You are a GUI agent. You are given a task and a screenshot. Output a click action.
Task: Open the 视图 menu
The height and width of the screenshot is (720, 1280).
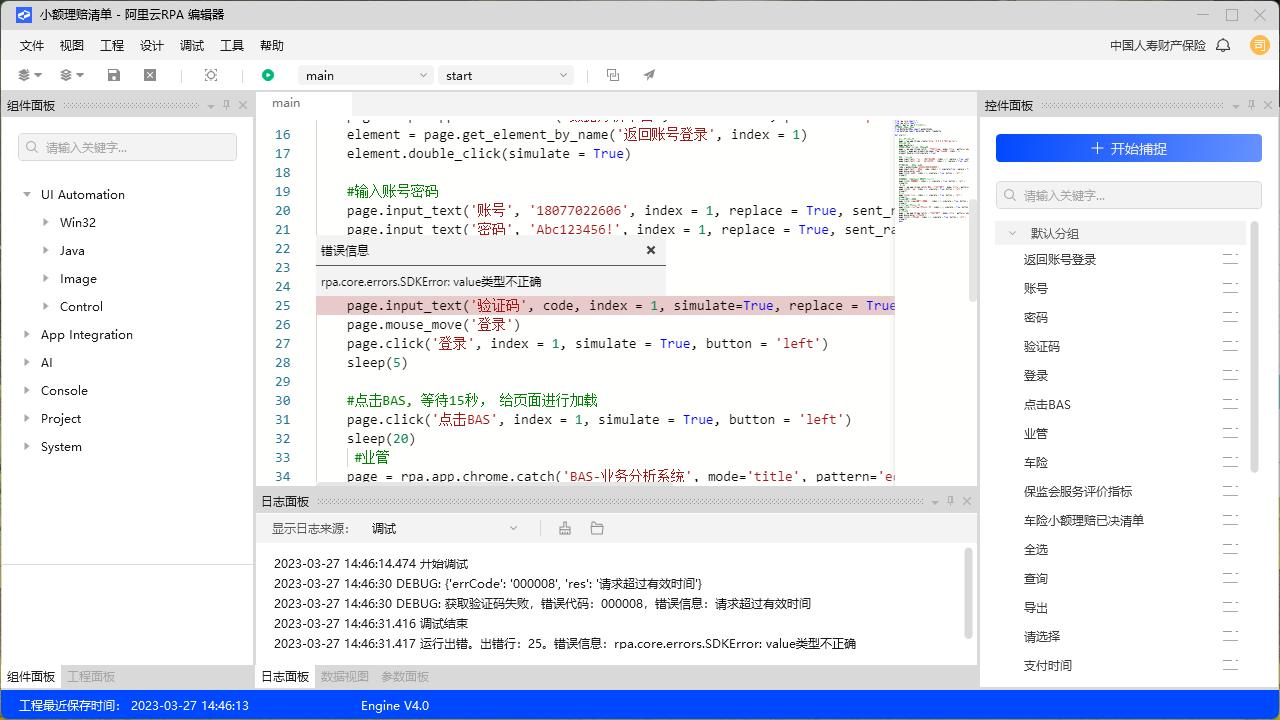click(72, 46)
